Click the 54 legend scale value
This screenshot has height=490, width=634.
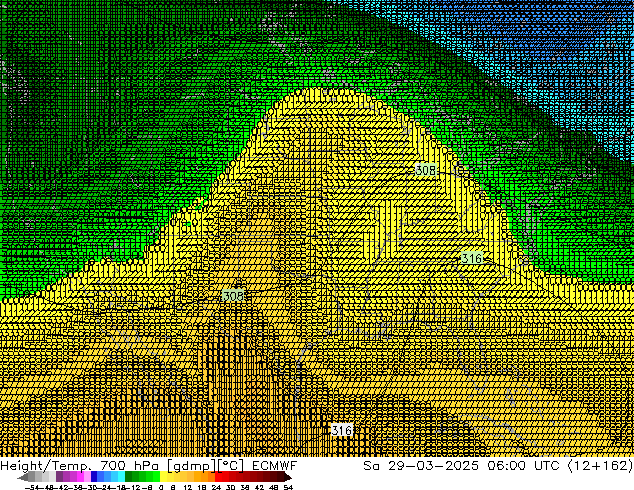click(289, 487)
